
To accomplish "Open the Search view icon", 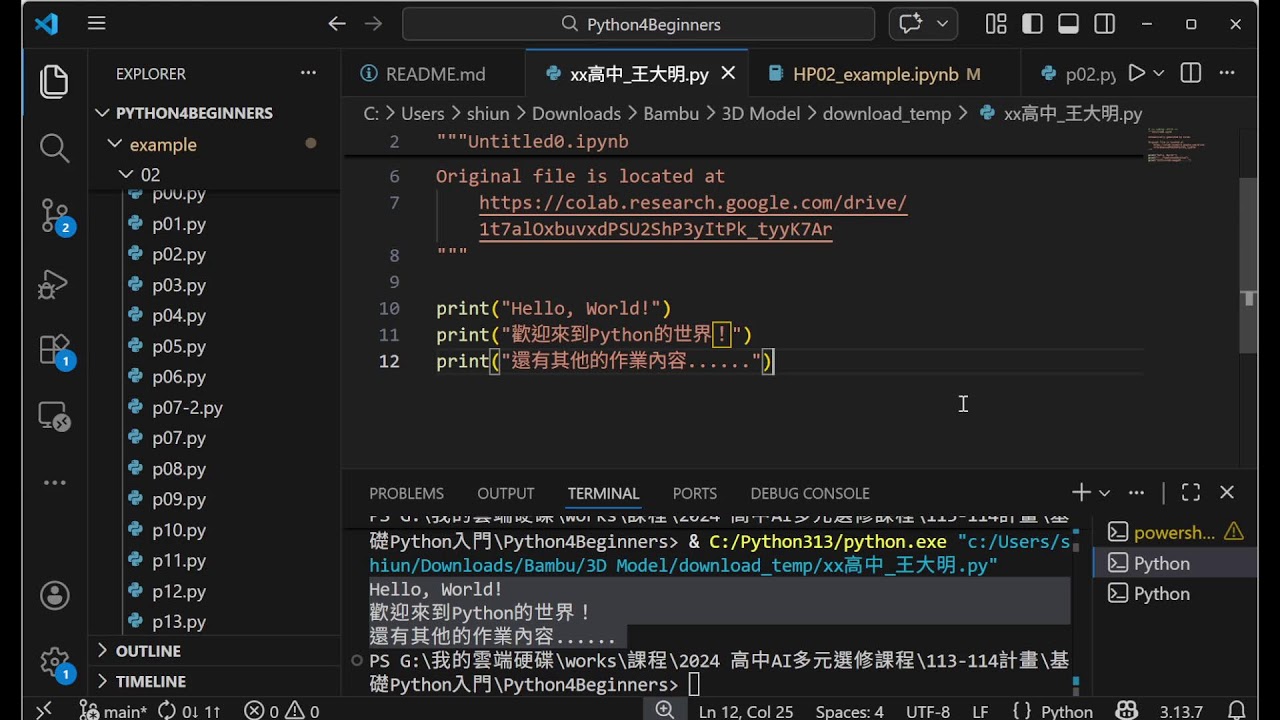I will click(54, 148).
